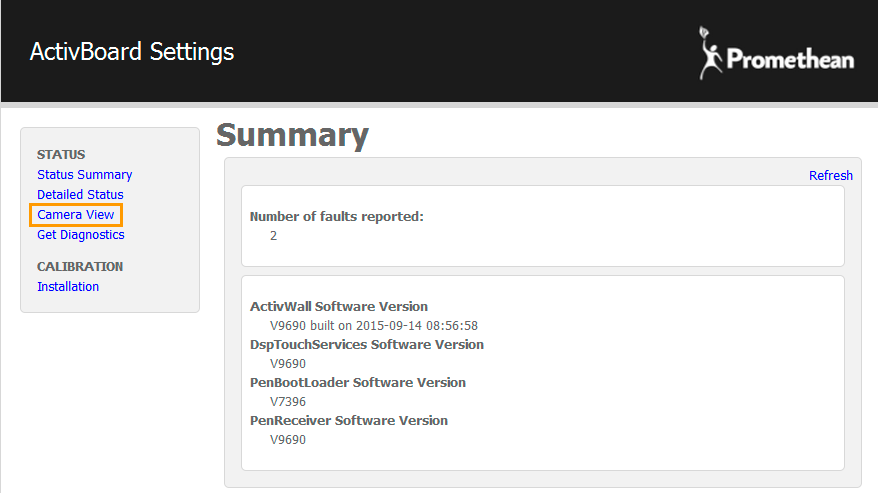The height and width of the screenshot is (493, 878).
Task: Click the V9690 build date text
Action: 374,326
